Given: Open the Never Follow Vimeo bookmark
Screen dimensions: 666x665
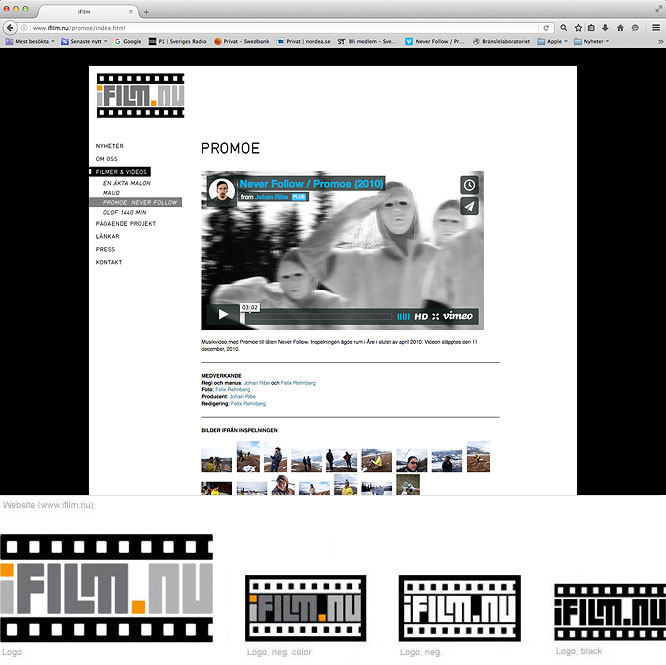Looking at the screenshot, I should click(x=435, y=41).
